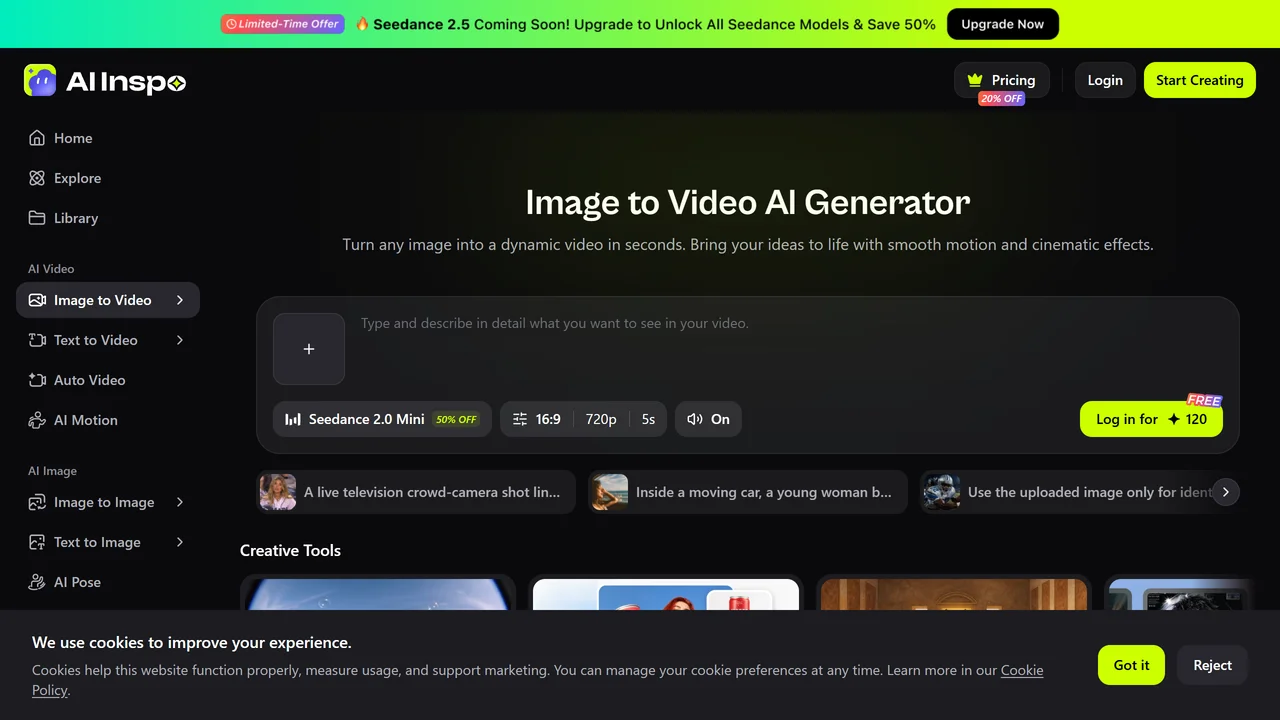Click the speaker sound icon
1280x720 pixels.
[695, 419]
